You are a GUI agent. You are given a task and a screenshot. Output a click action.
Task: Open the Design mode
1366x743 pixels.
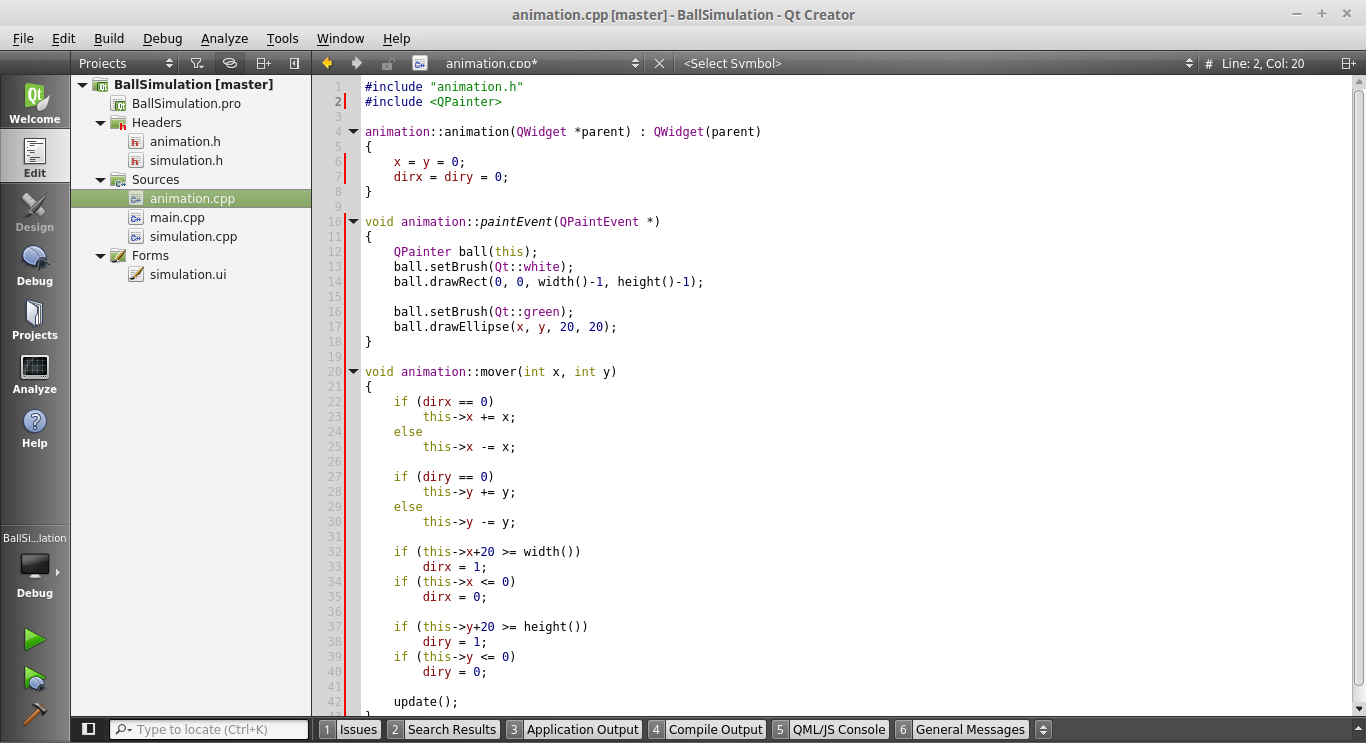tap(35, 211)
